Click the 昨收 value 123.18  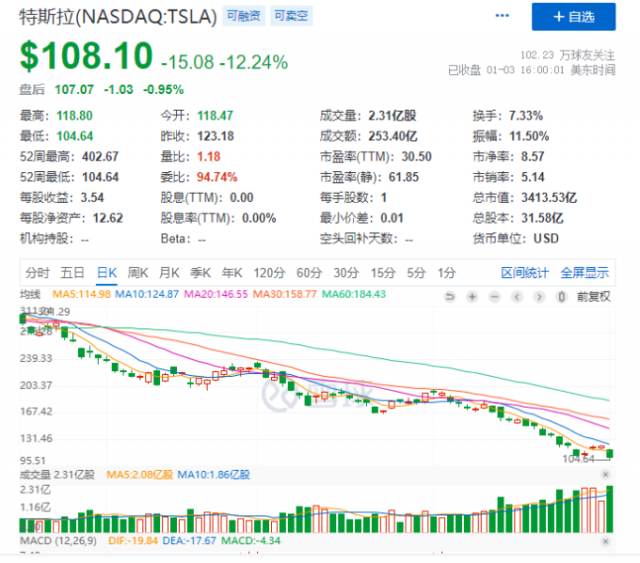(216, 136)
